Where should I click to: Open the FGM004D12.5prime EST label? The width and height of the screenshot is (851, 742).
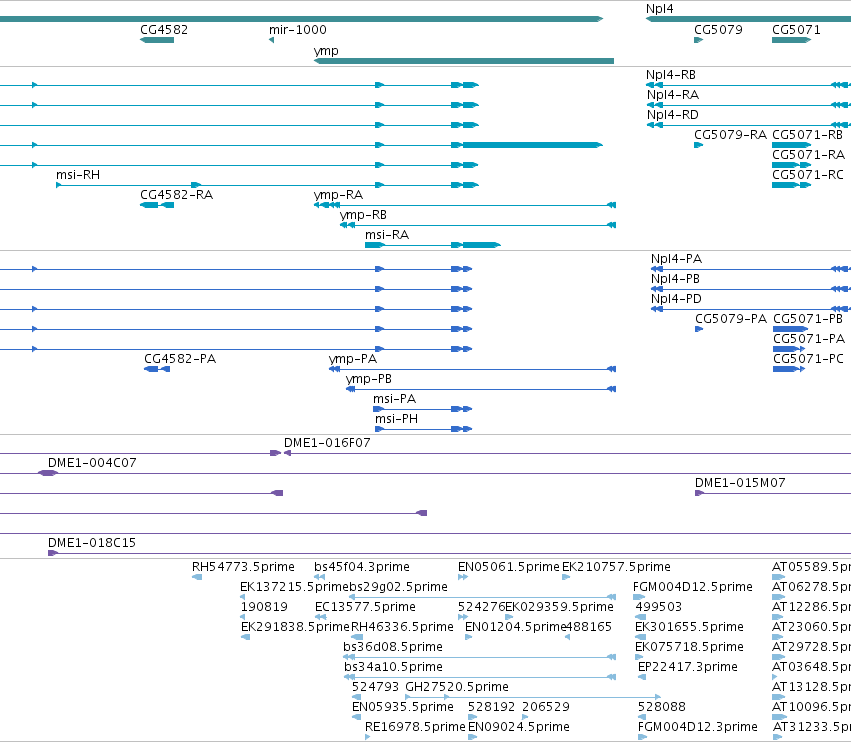693,587
